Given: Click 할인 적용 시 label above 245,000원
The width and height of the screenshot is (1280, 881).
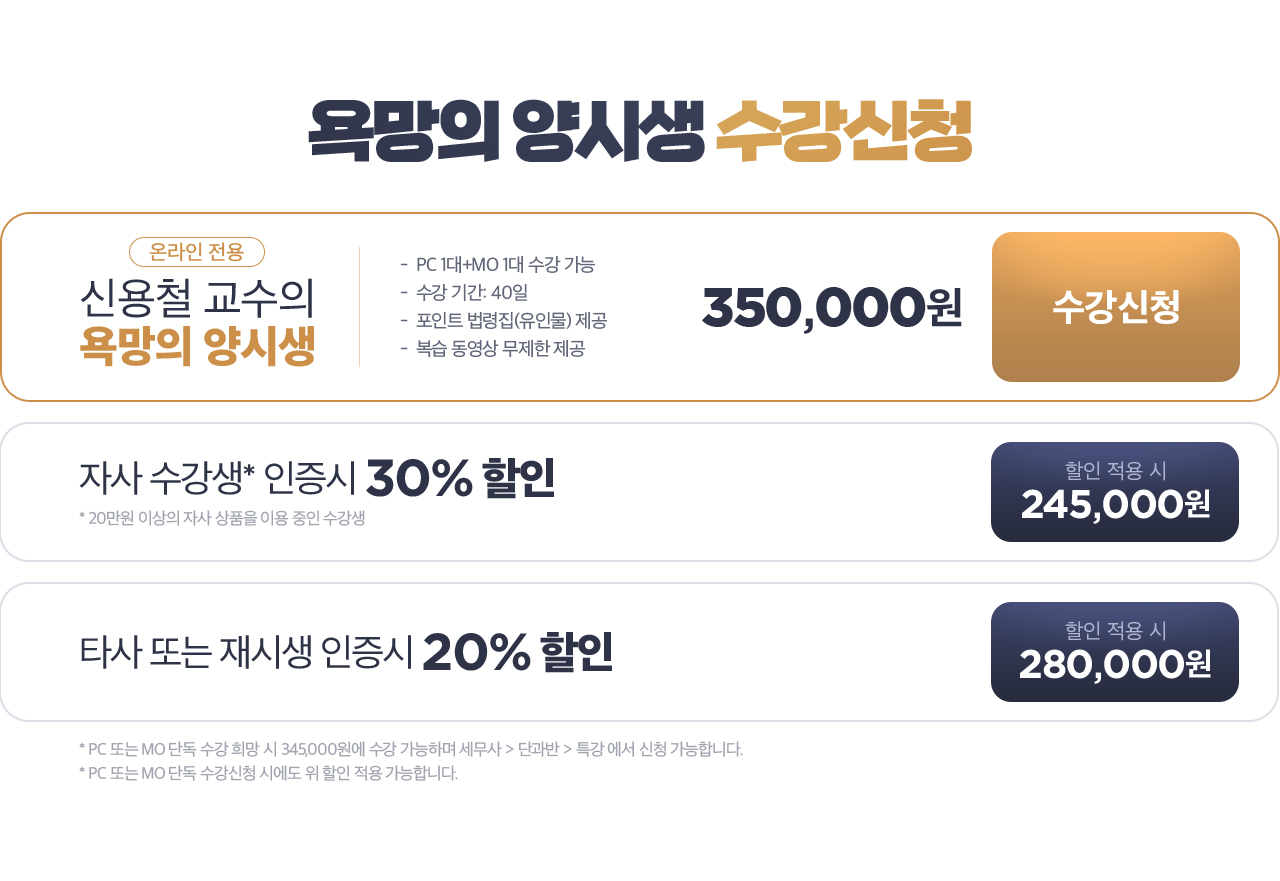Looking at the screenshot, I should tap(1115, 469).
